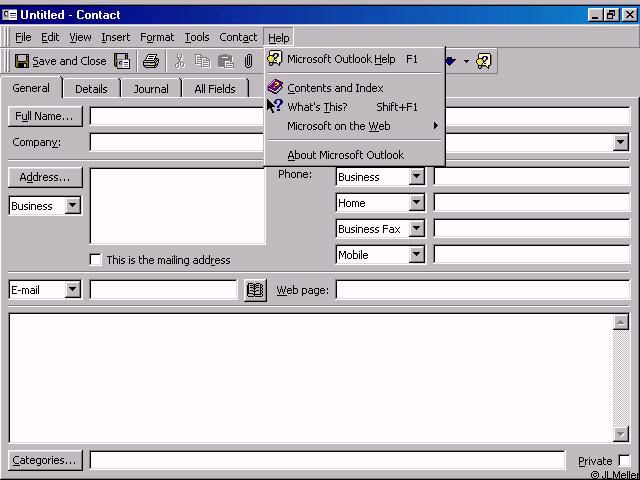Open the Edit menu

click(x=50, y=38)
